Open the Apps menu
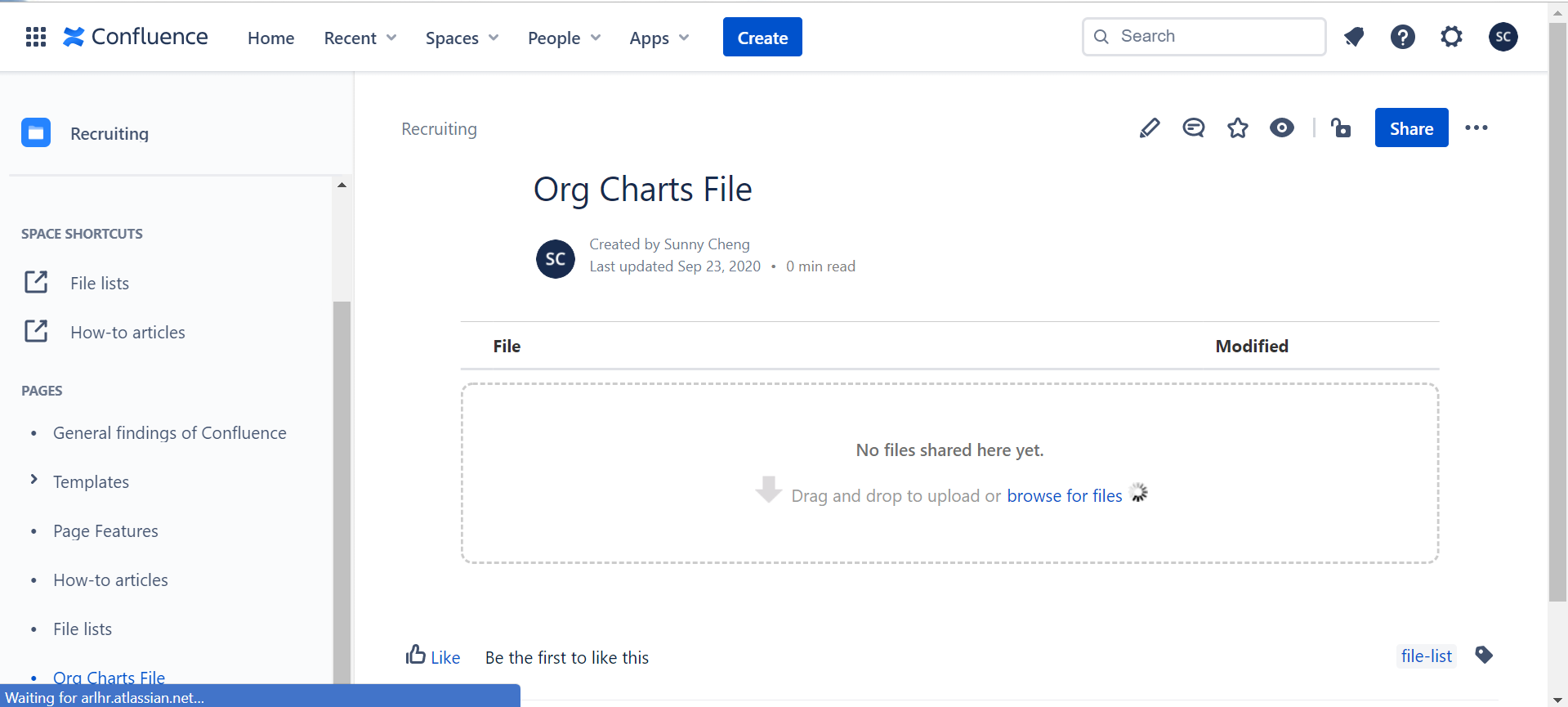The width and height of the screenshot is (1568, 707). 659,38
